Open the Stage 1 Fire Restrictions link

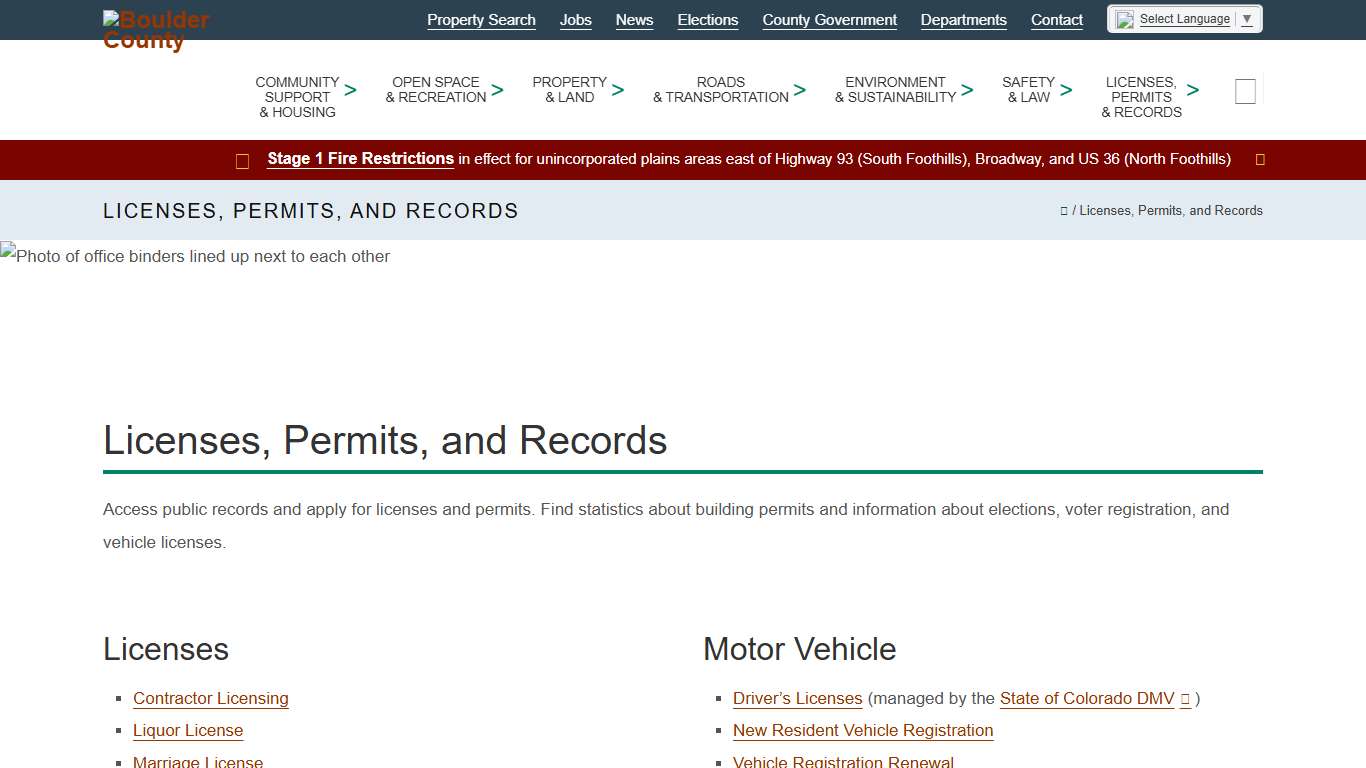coord(360,158)
